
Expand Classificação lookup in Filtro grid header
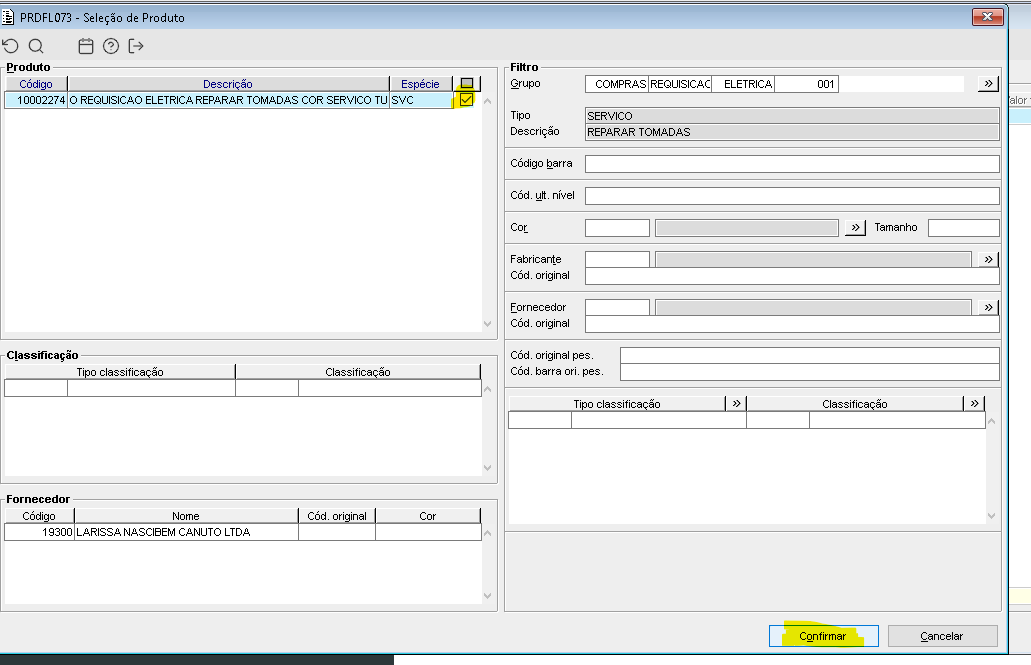(975, 404)
